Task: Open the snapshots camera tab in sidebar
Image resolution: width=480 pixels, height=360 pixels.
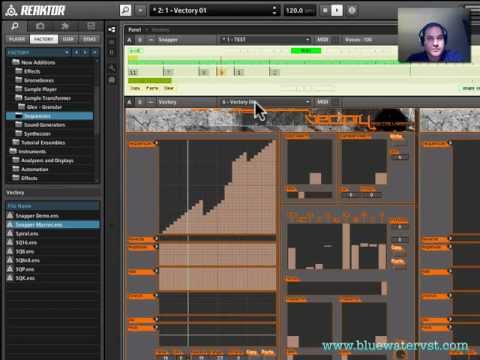Action: [x=40, y=26]
